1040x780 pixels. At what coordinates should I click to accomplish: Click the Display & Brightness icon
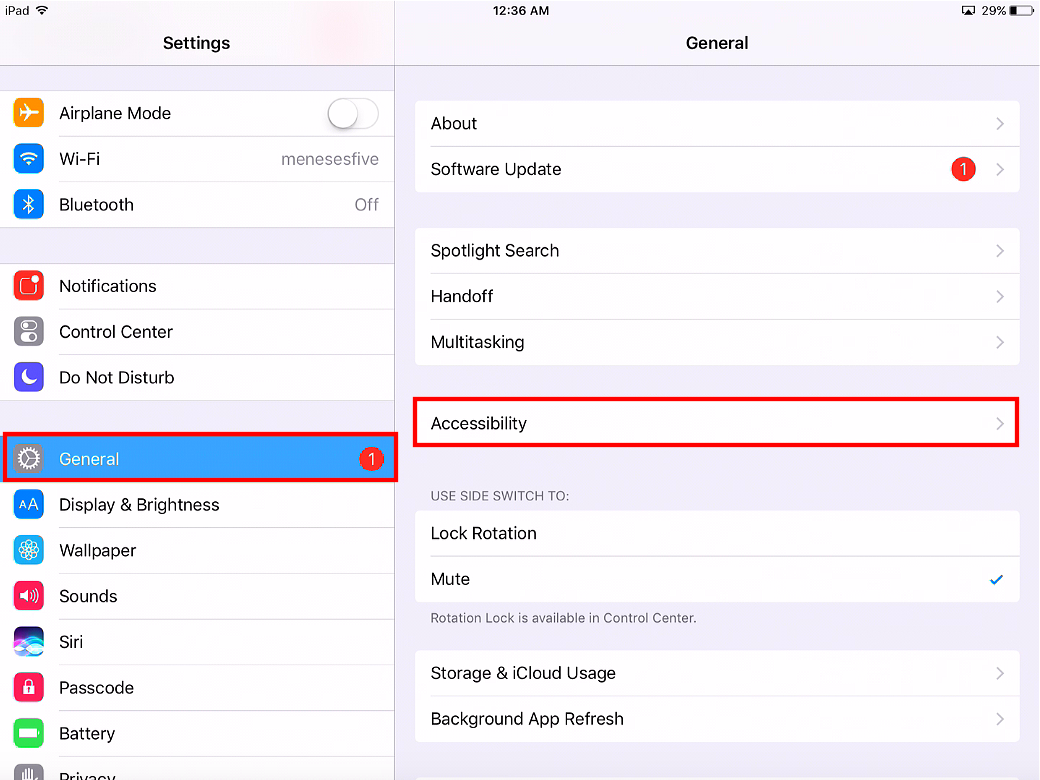tap(28, 505)
